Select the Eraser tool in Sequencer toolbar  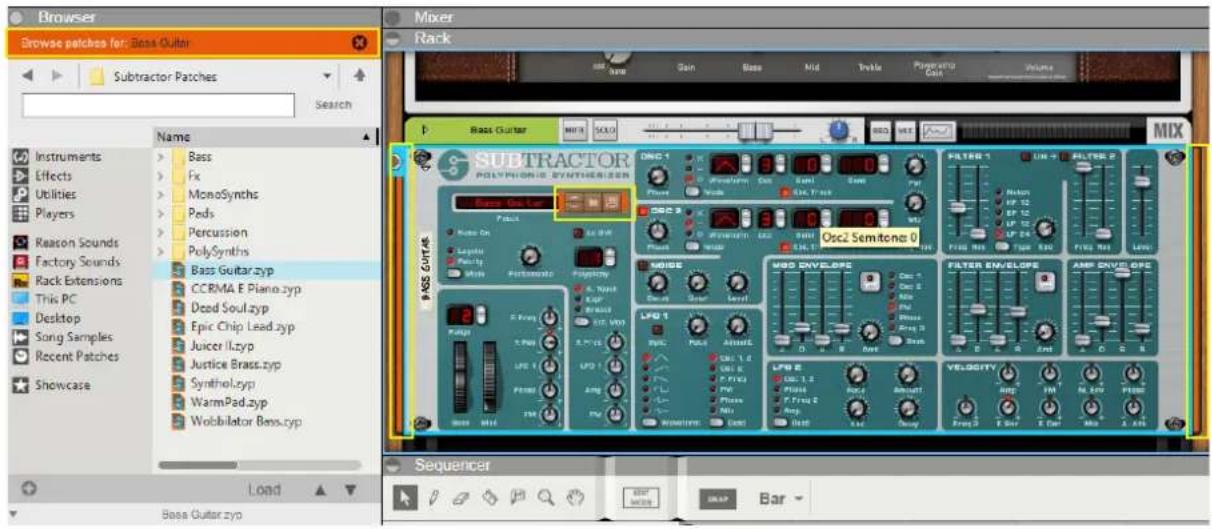(x=462, y=496)
